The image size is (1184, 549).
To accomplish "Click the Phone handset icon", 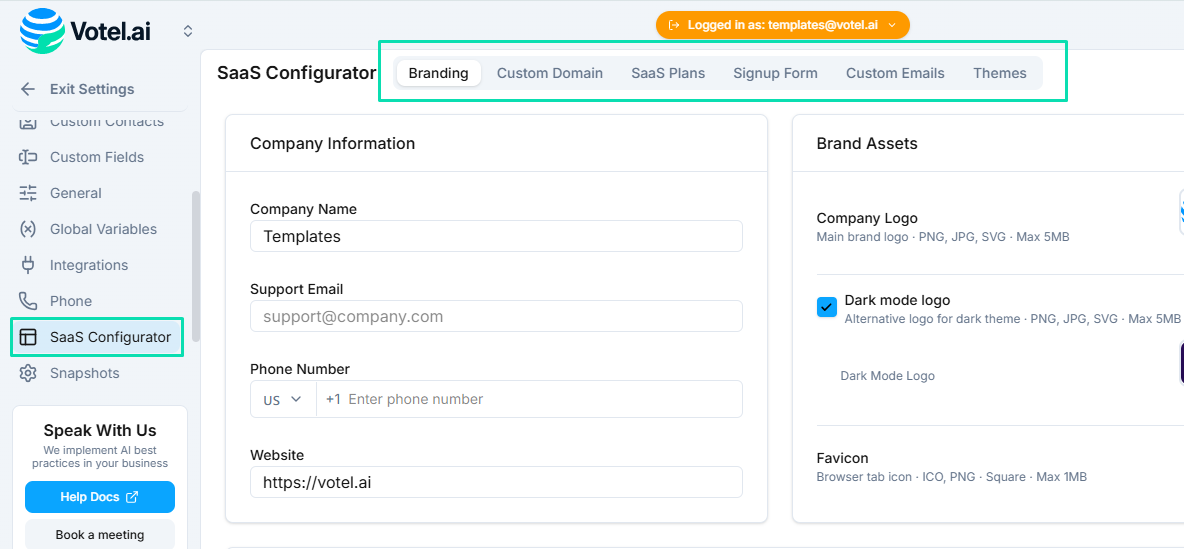I will tap(28, 301).
